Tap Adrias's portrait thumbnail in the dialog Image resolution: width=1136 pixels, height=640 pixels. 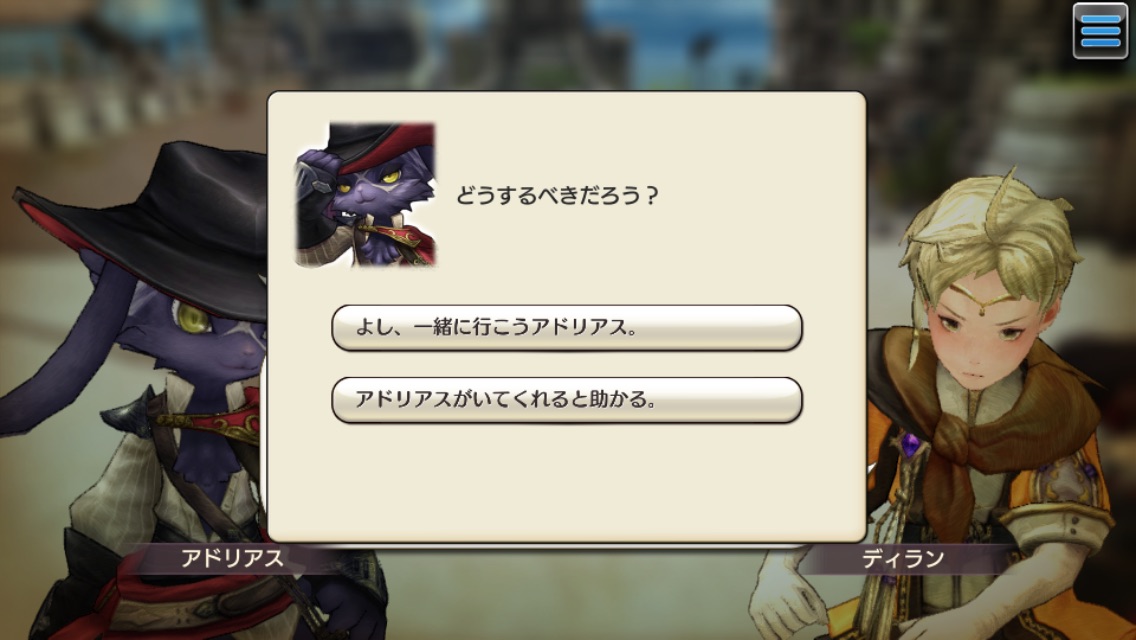(365, 194)
